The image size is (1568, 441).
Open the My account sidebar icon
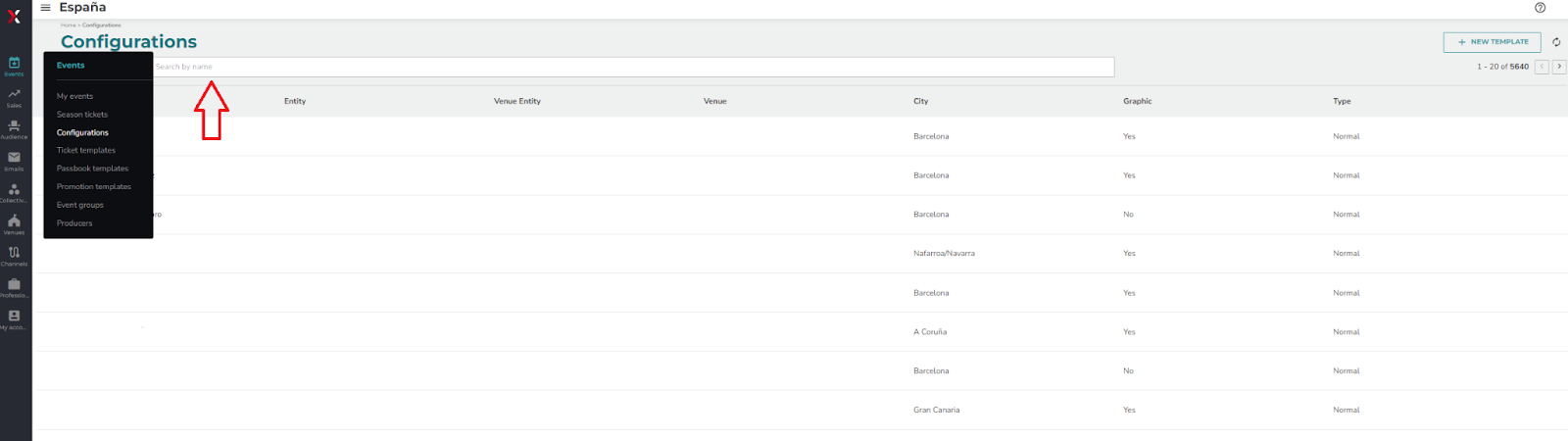click(14, 319)
